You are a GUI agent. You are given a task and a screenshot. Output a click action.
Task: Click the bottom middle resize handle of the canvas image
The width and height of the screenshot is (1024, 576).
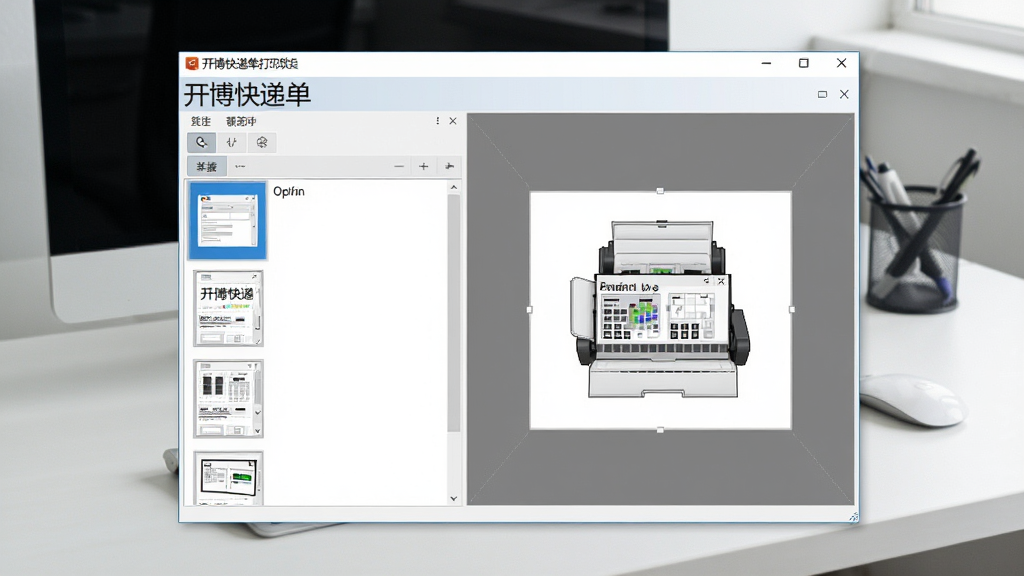(x=660, y=430)
